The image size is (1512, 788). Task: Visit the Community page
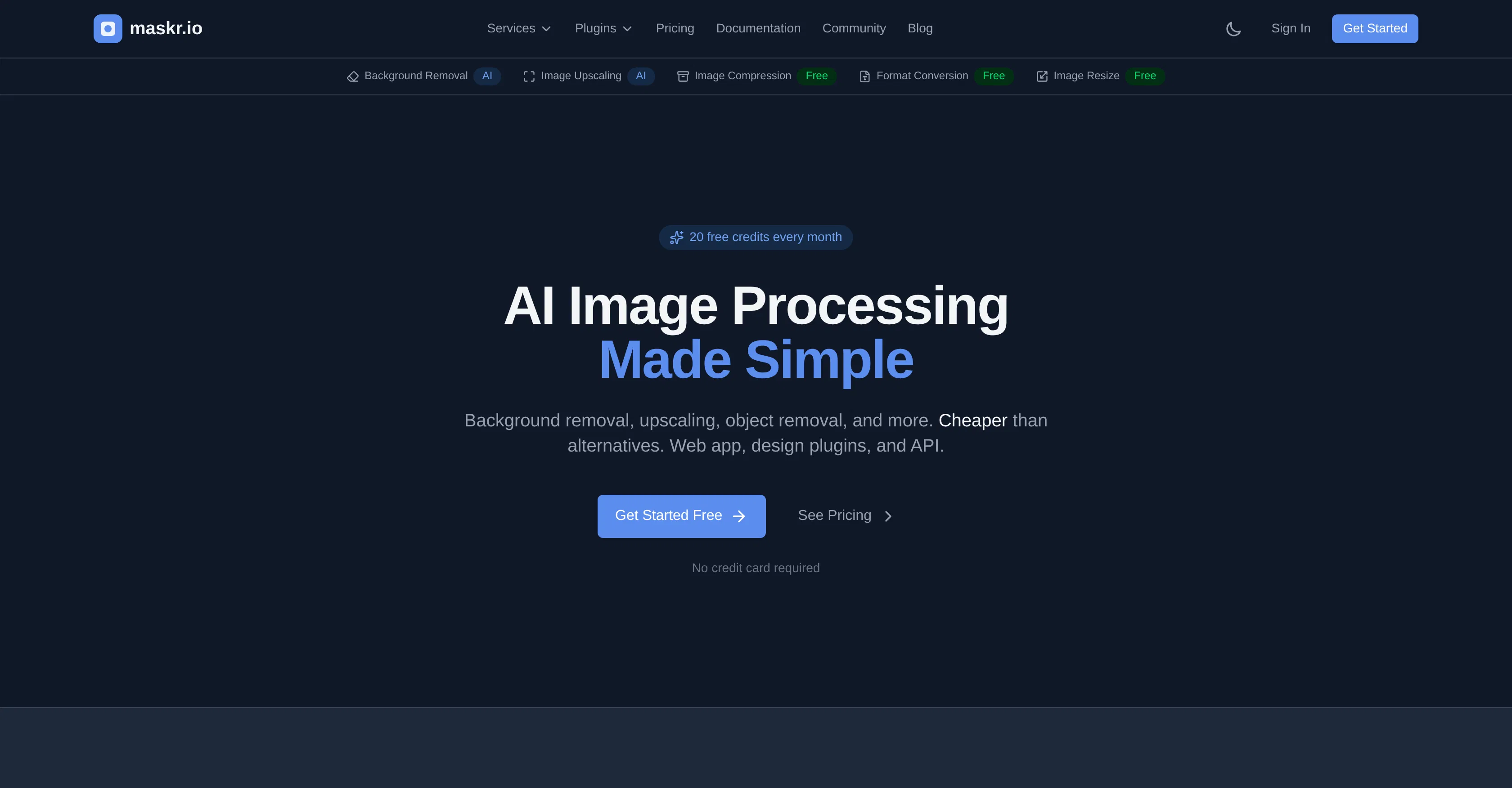click(x=854, y=28)
